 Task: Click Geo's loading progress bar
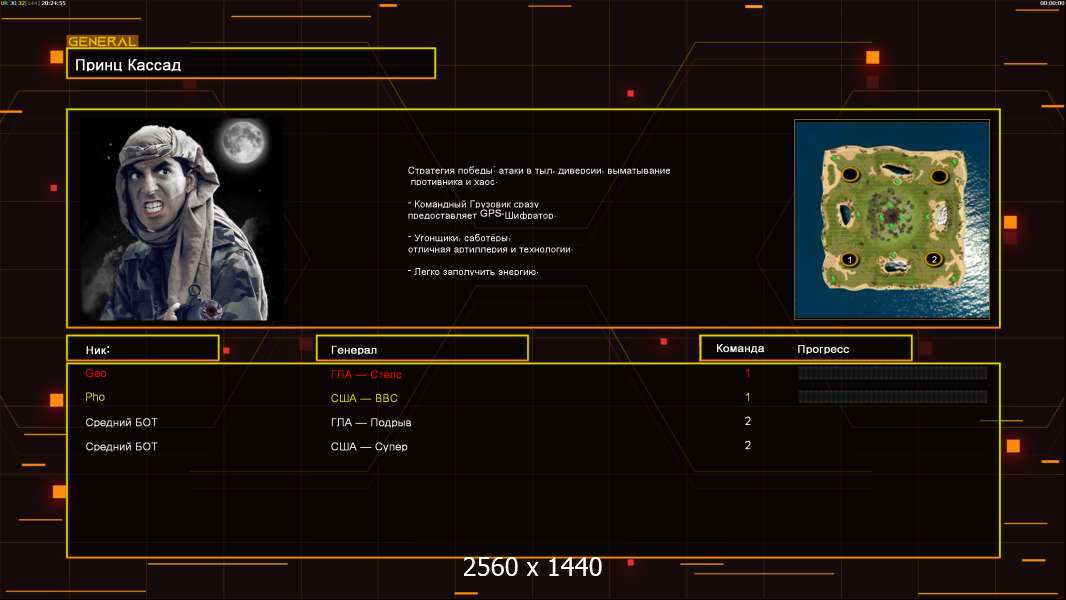click(892, 372)
